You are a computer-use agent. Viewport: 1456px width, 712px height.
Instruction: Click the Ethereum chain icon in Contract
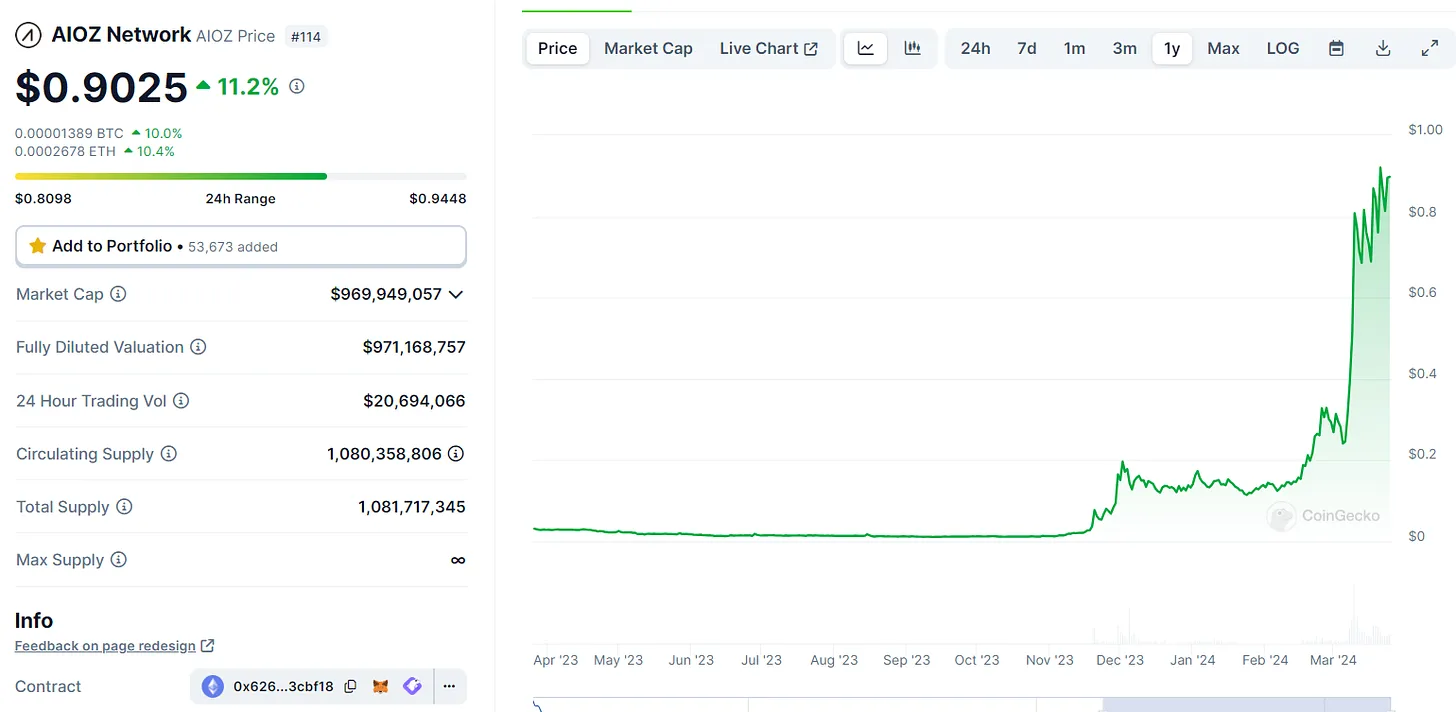tap(213, 686)
